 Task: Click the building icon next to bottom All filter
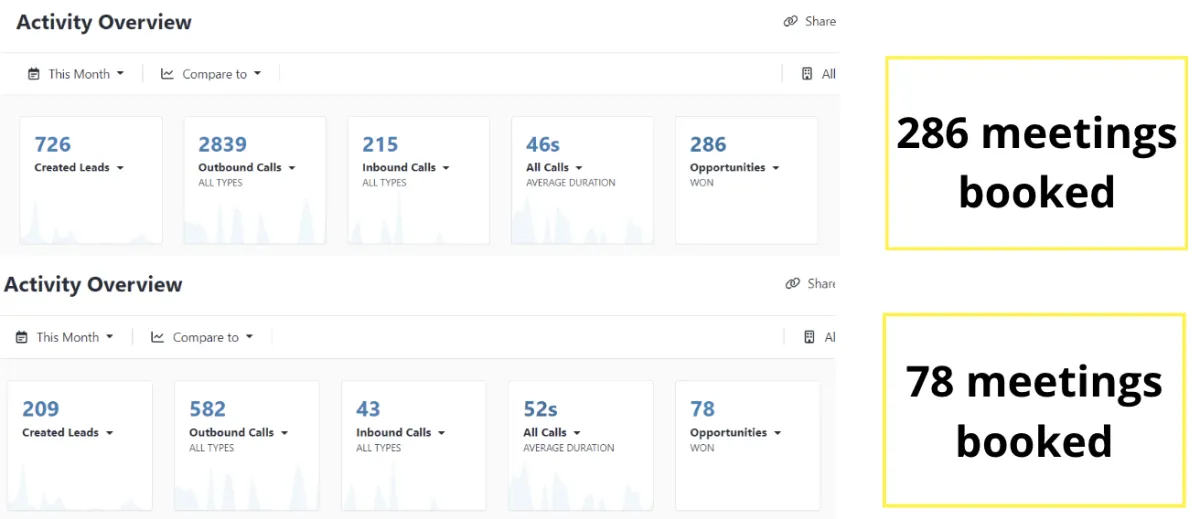809,338
